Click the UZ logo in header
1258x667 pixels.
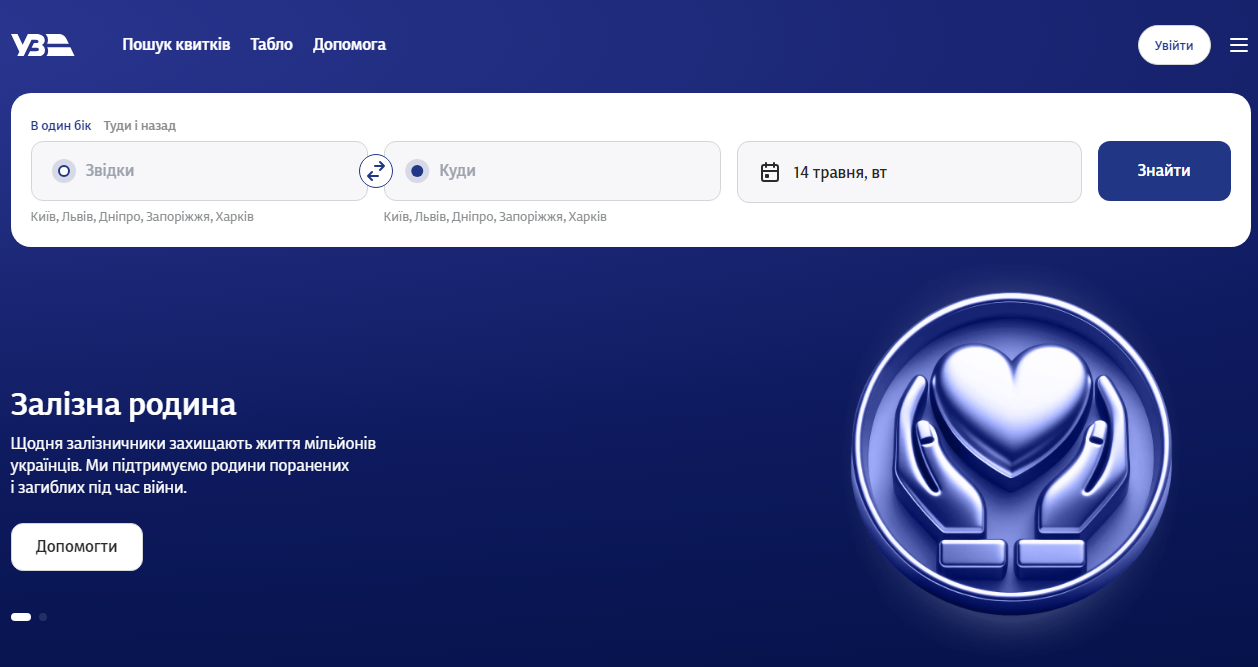(42, 45)
